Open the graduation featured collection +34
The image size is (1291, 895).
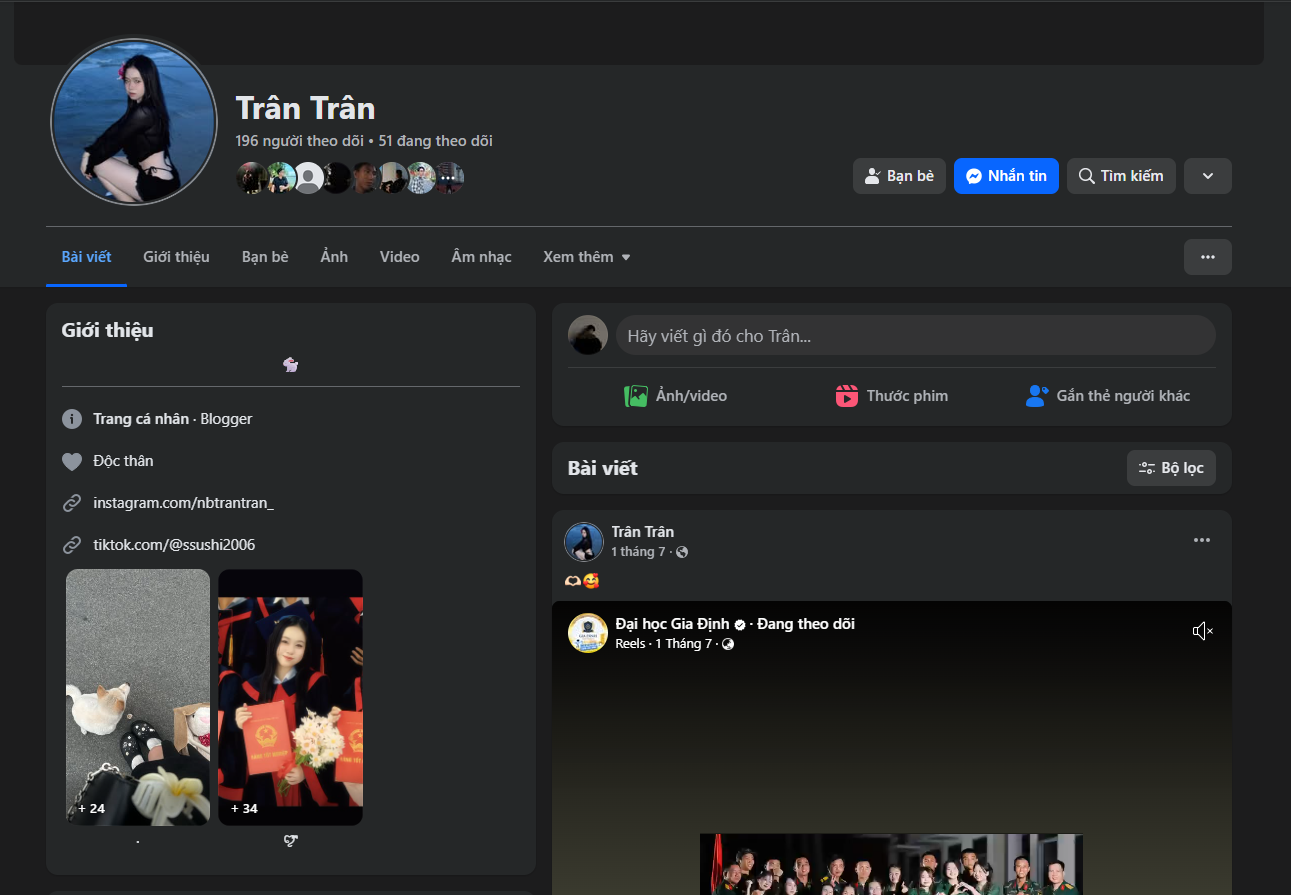coord(291,697)
